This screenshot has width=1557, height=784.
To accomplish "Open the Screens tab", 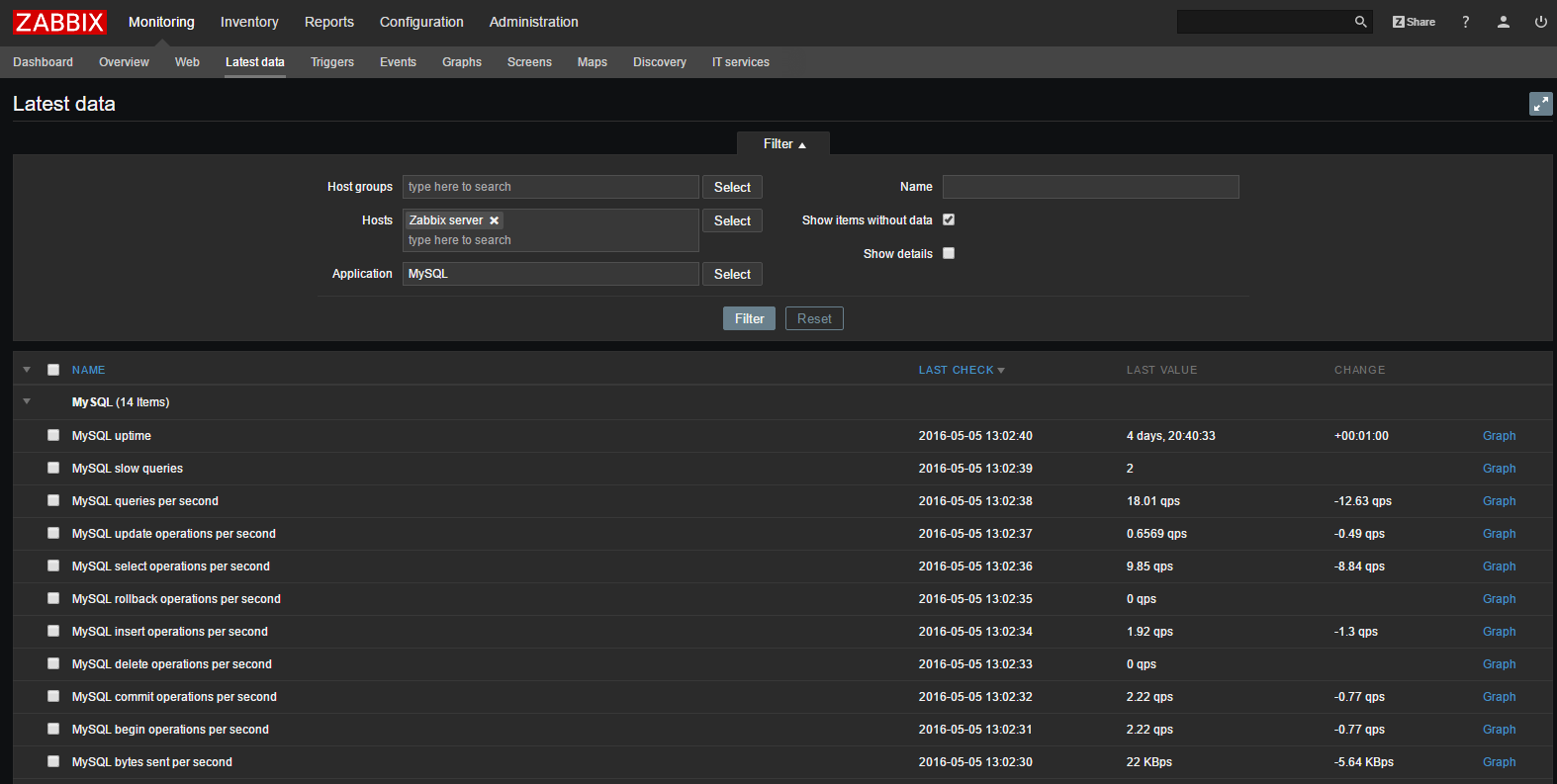I will coord(529,62).
